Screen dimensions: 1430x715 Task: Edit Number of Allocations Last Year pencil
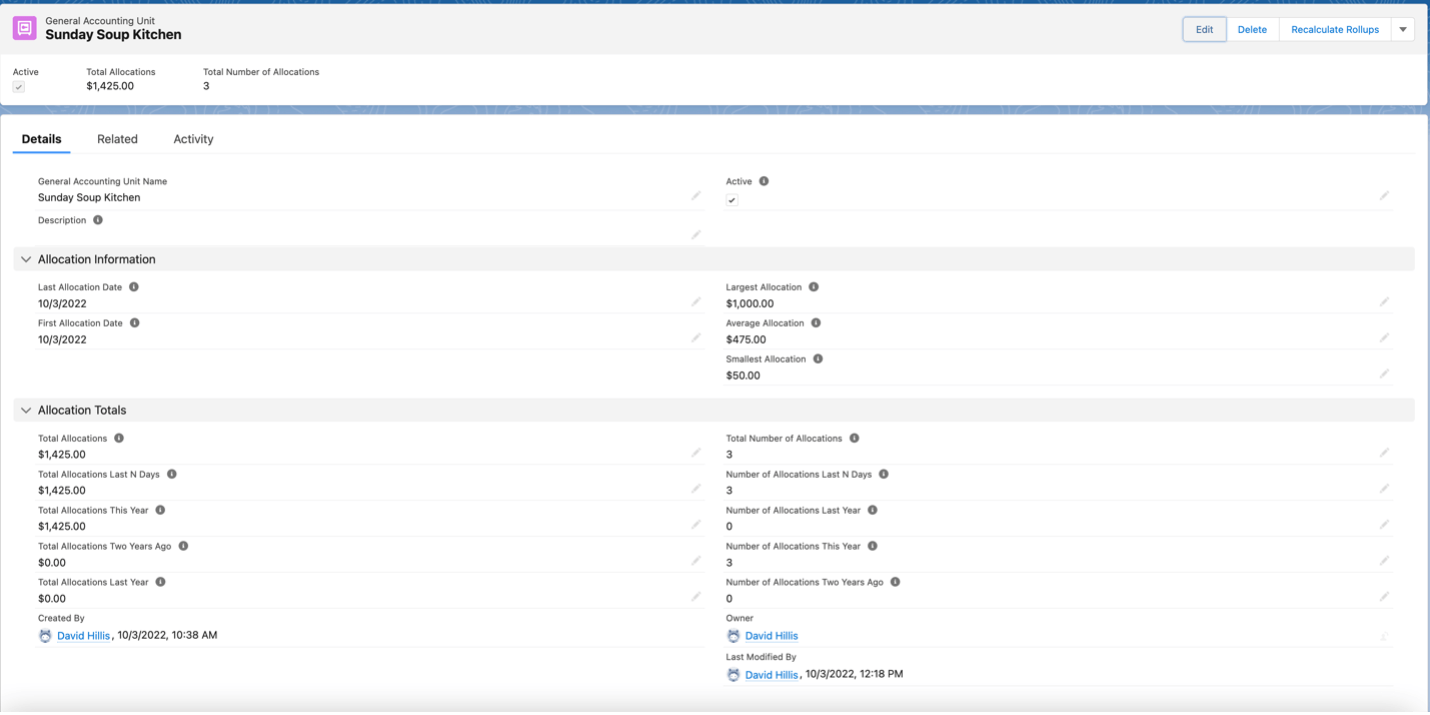tap(1384, 525)
